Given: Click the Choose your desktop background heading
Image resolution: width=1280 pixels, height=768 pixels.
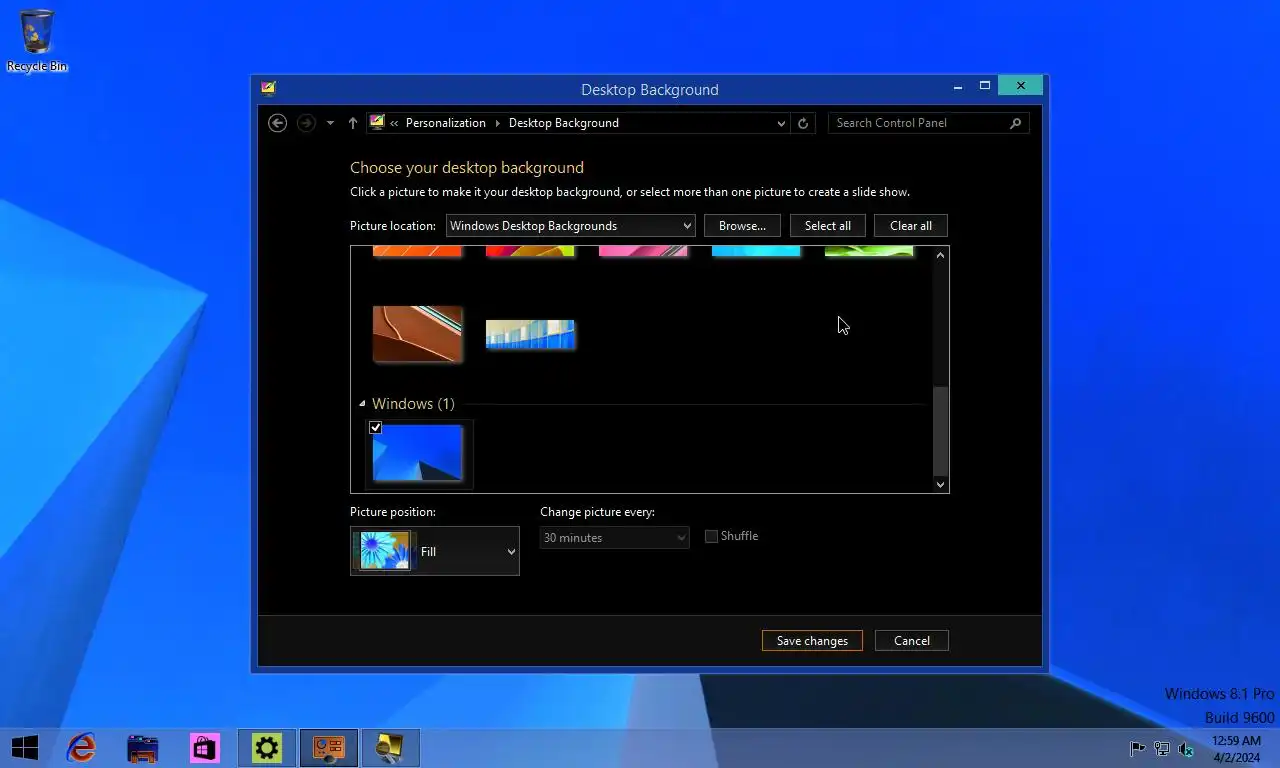Looking at the screenshot, I should [x=467, y=168].
